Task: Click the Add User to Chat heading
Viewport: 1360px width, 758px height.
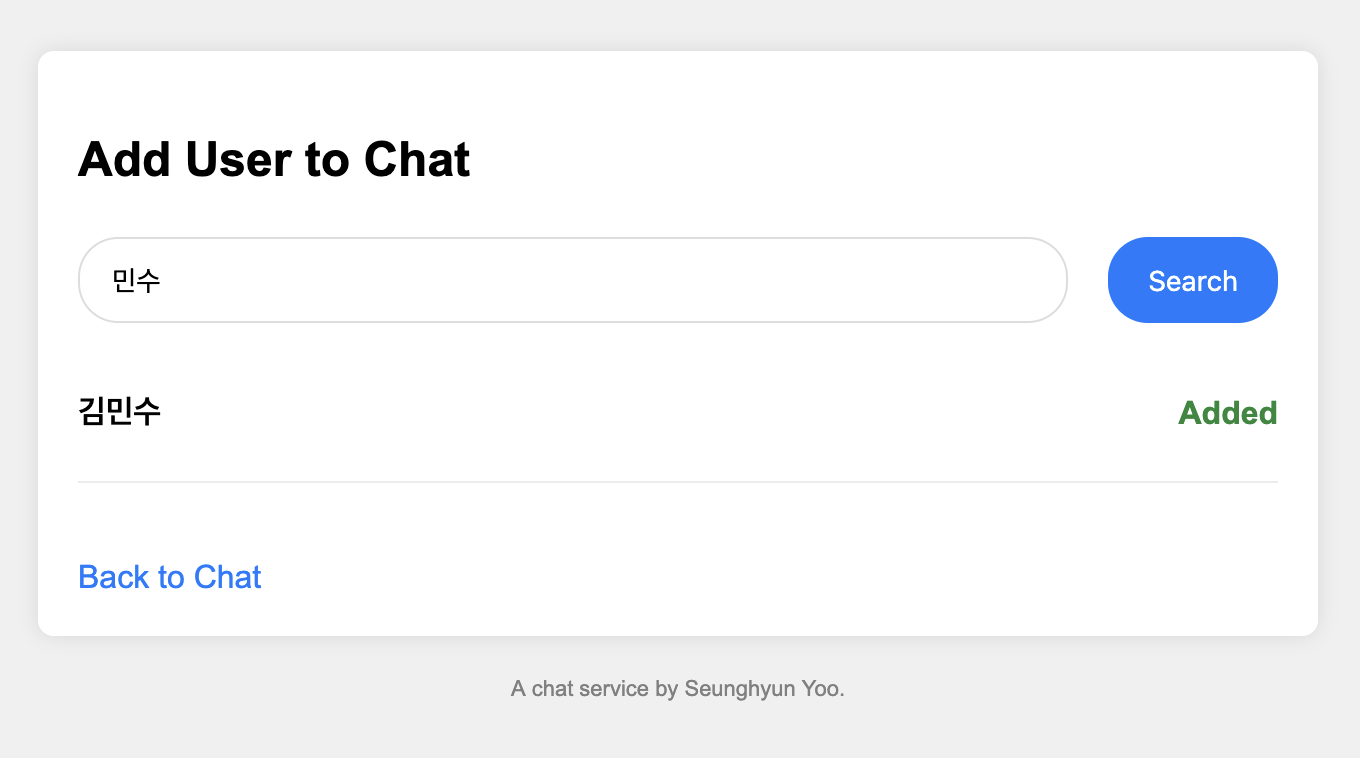Action: [x=274, y=159]
